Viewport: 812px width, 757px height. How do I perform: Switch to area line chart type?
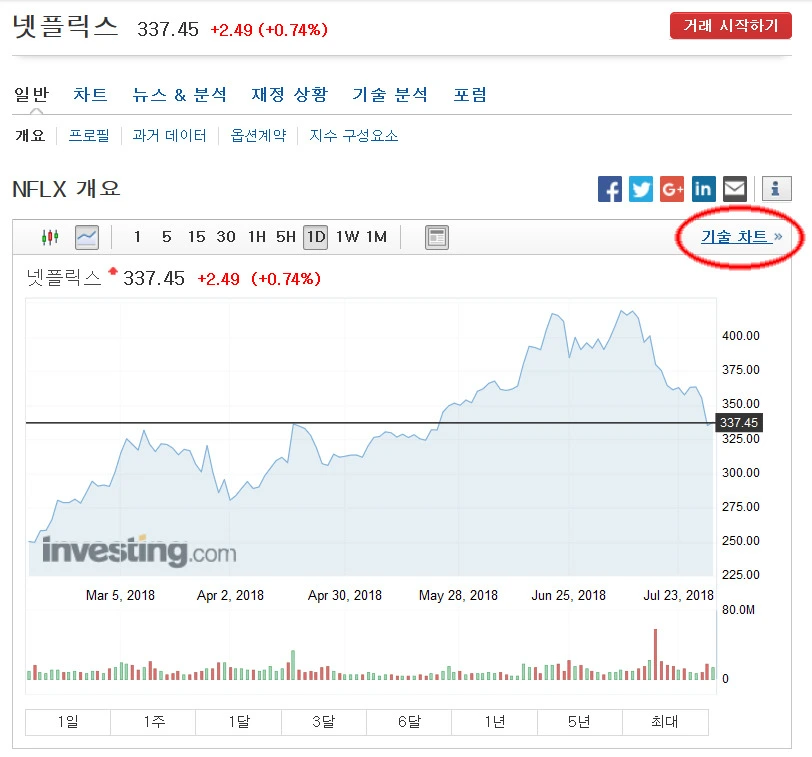tap(87, 237)
